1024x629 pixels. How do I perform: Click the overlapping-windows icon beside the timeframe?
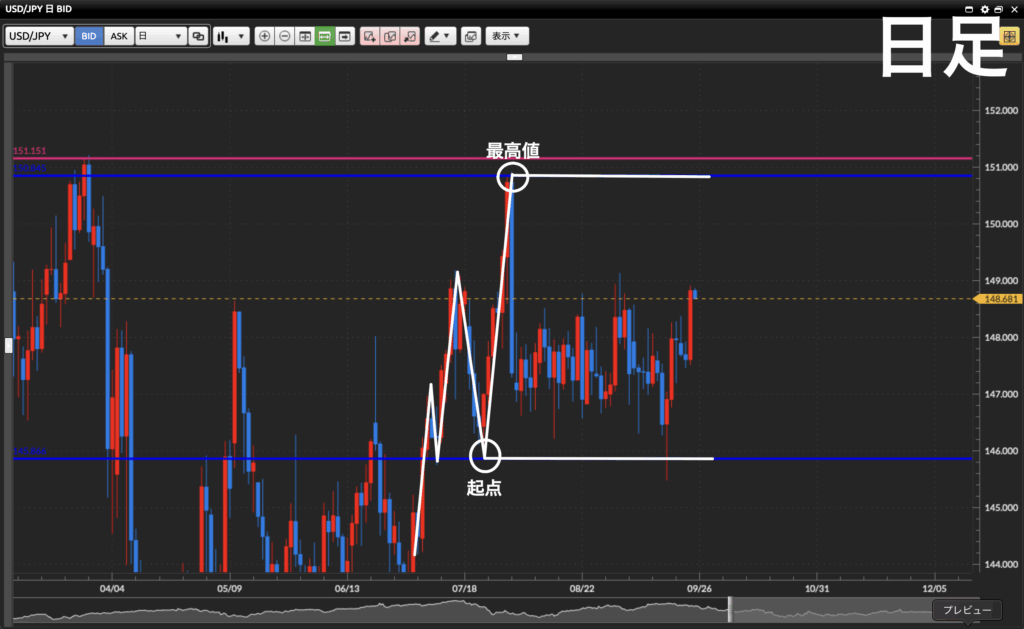198,36
